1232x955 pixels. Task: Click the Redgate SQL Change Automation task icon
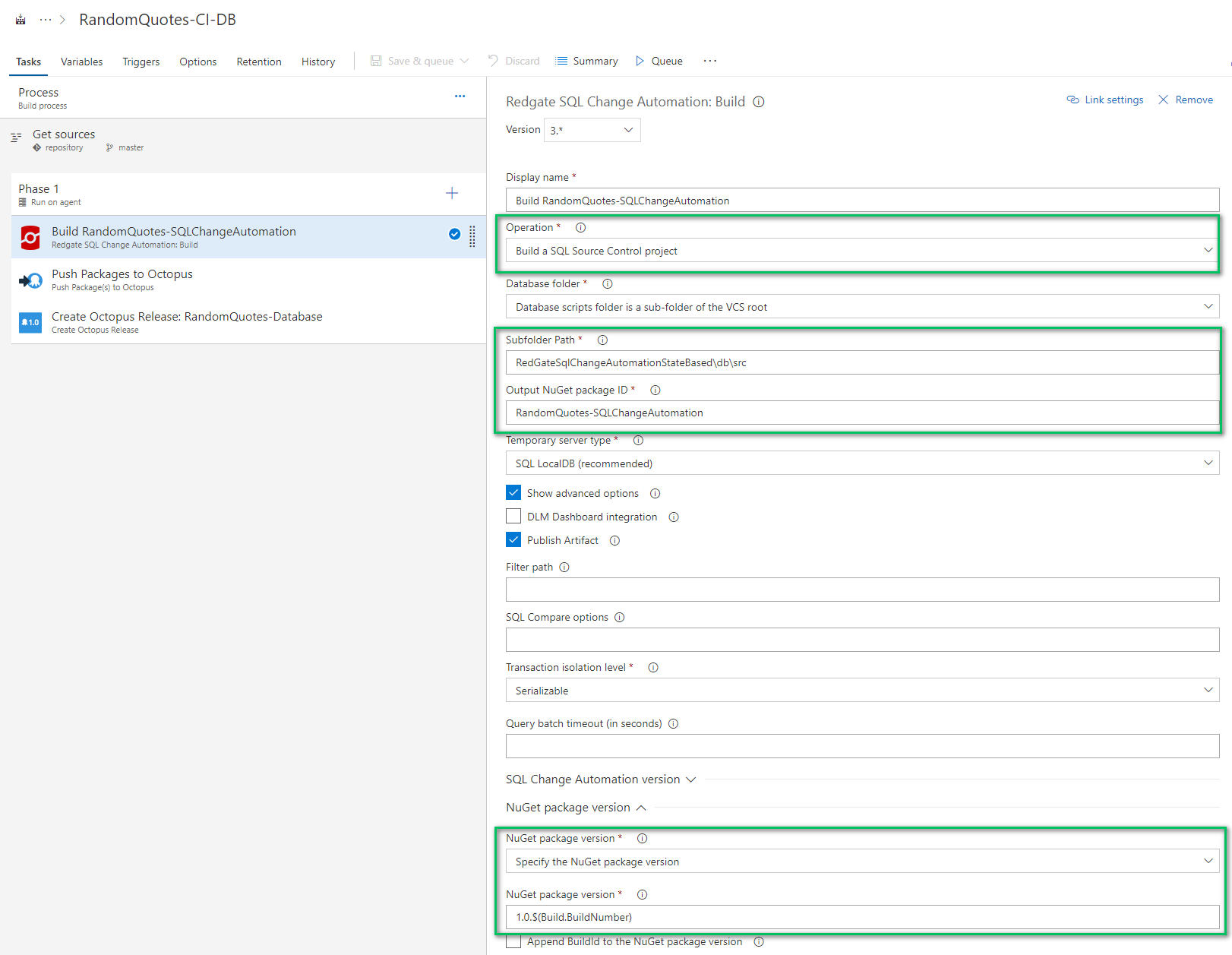tap(30, 237)
